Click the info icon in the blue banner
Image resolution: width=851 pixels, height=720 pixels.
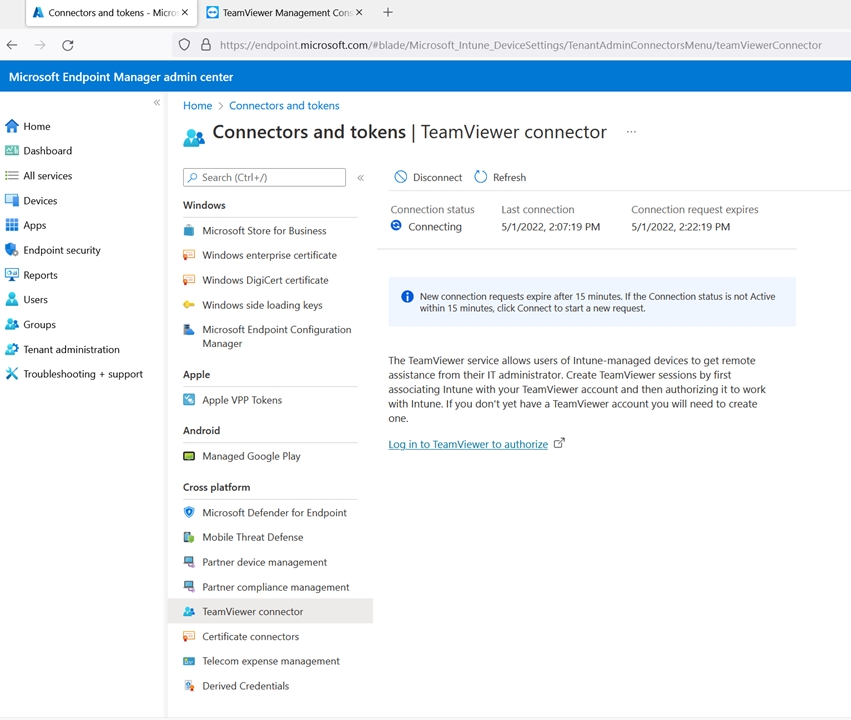[407, 296]
